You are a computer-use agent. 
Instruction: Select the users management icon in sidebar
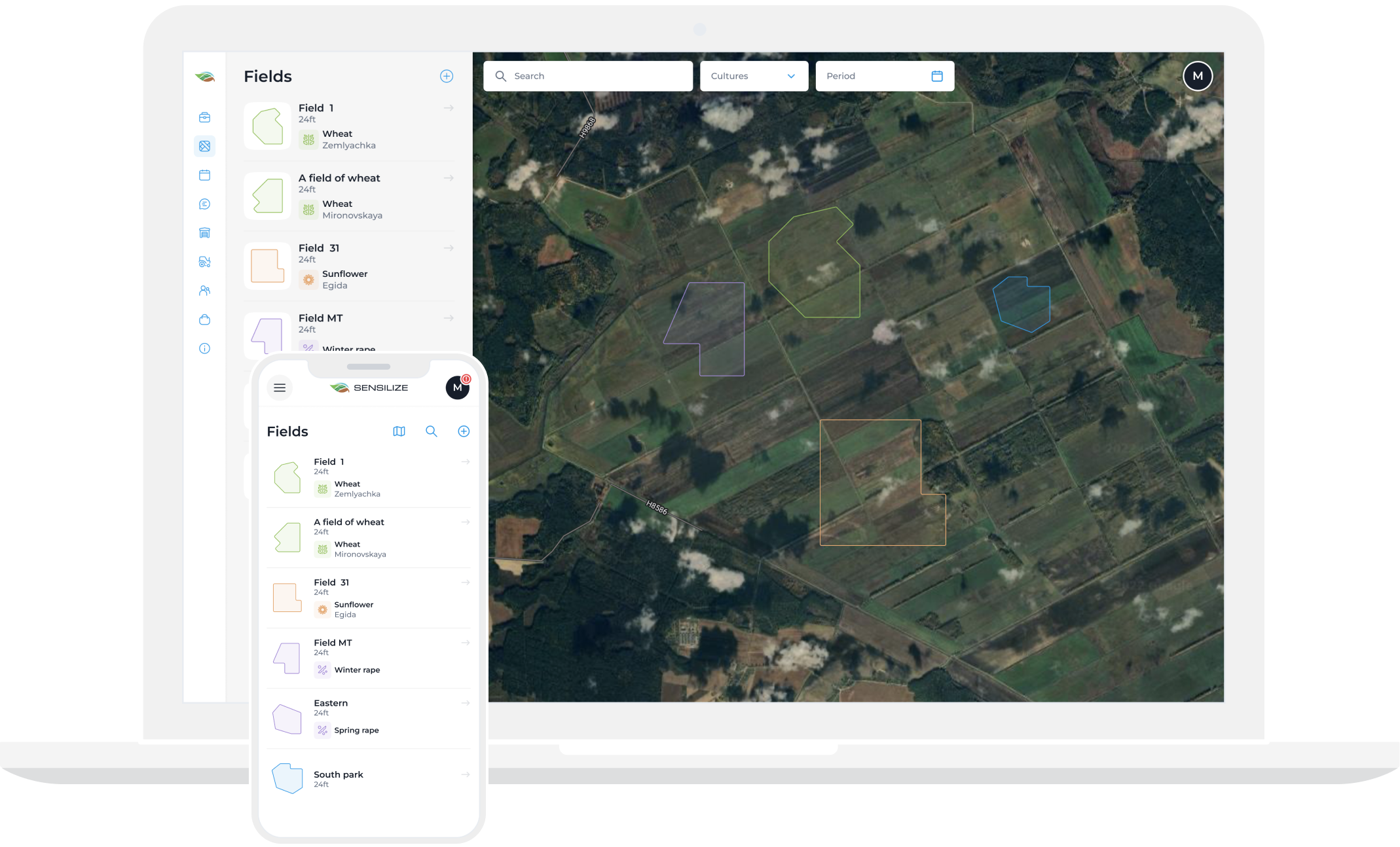(x=204, y=290)
